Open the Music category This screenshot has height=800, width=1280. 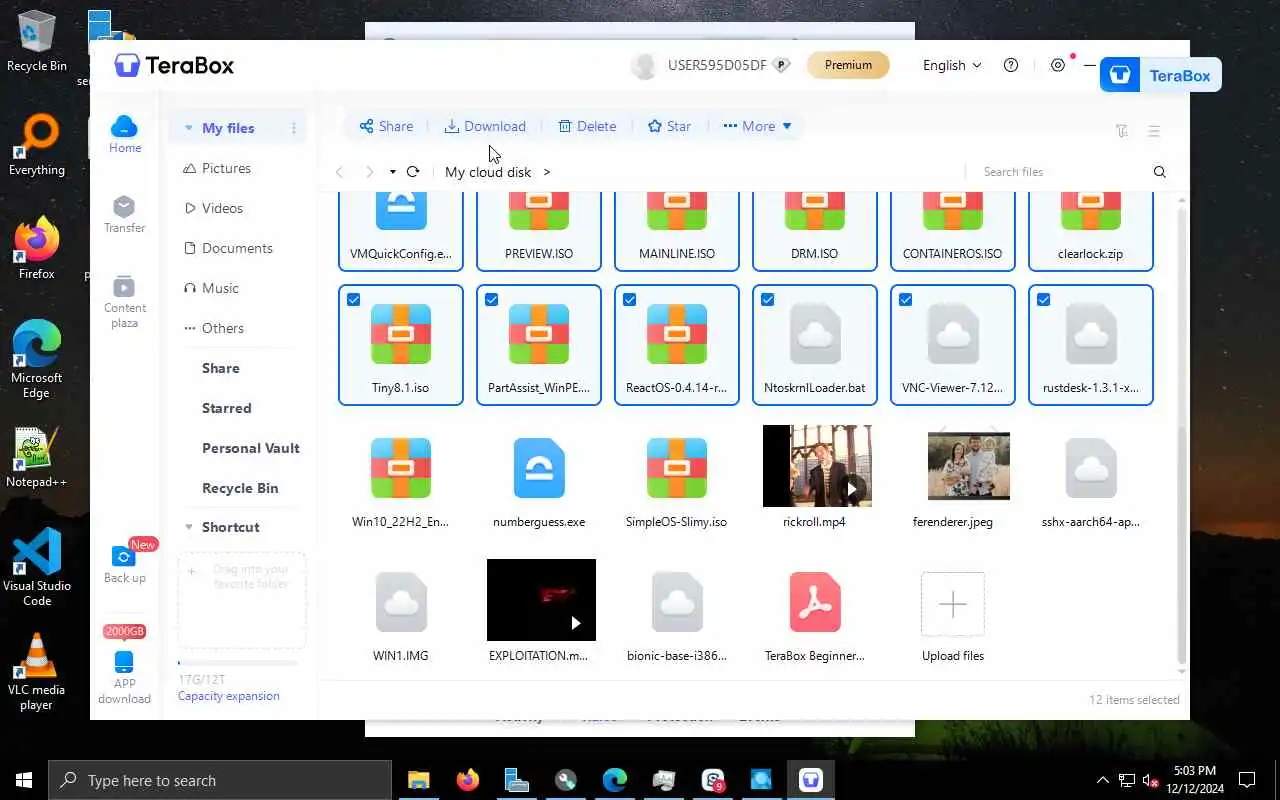(211, 288)
